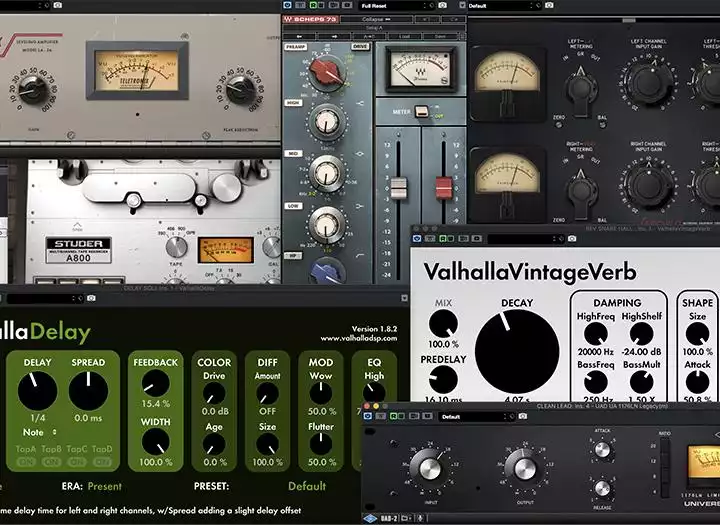
Task: Click the Save button in Scheps 73
Action: (x=440, y=36)
